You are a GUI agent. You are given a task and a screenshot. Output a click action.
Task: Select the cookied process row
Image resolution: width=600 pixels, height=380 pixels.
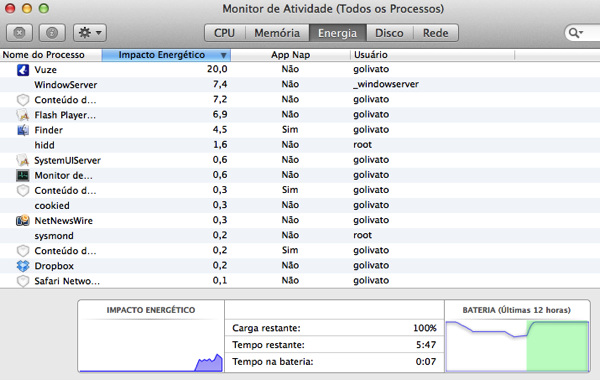tap(300, 205)
